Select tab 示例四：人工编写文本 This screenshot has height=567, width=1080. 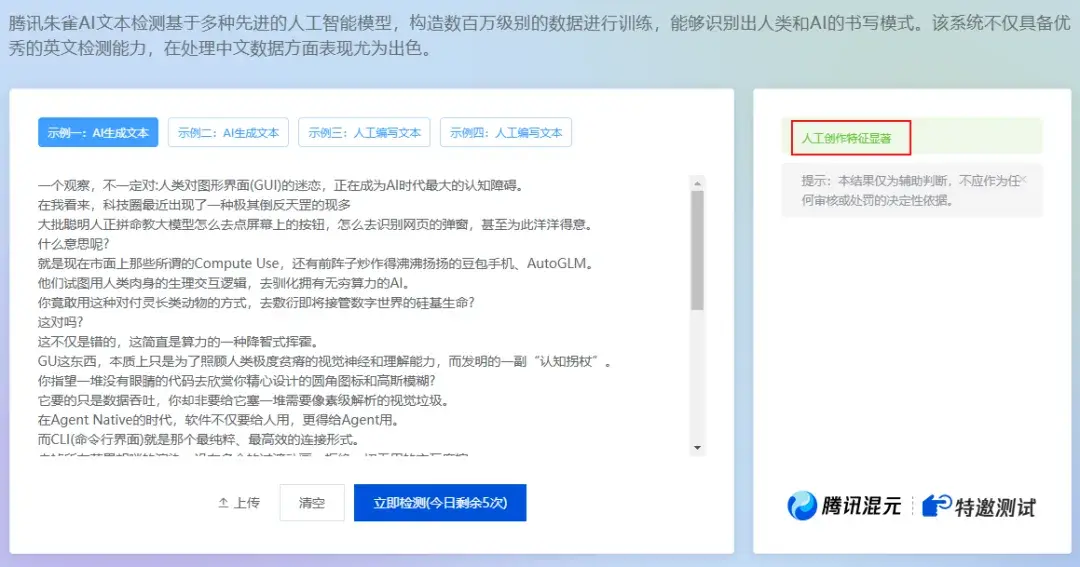506,132
